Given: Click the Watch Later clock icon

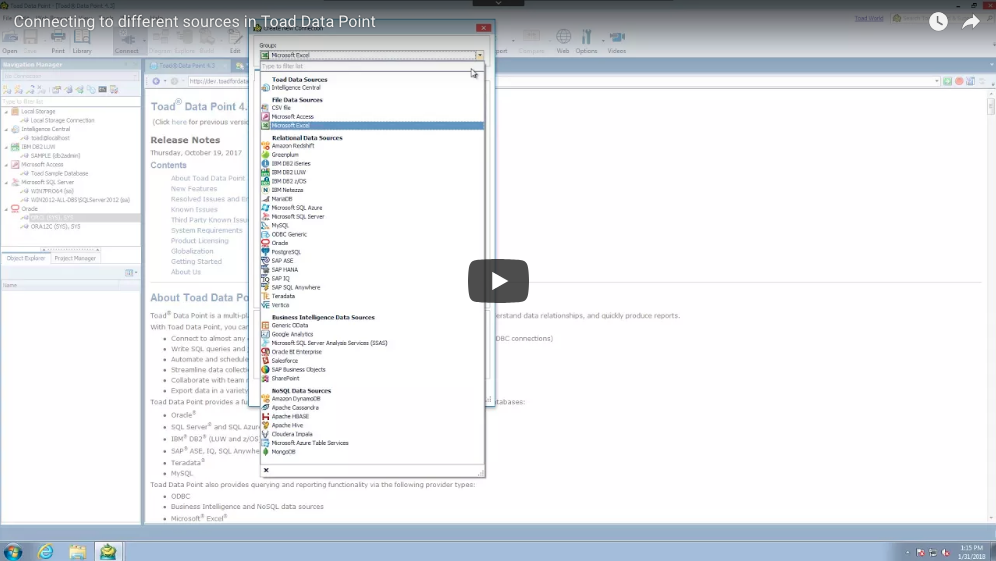Looking at the screenshot, I should point(938,22).
